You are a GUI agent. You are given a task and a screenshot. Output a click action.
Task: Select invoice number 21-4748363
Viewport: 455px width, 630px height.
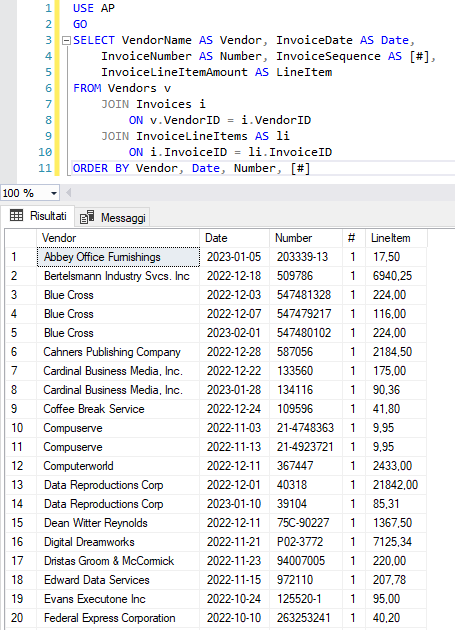coord(305,428)
